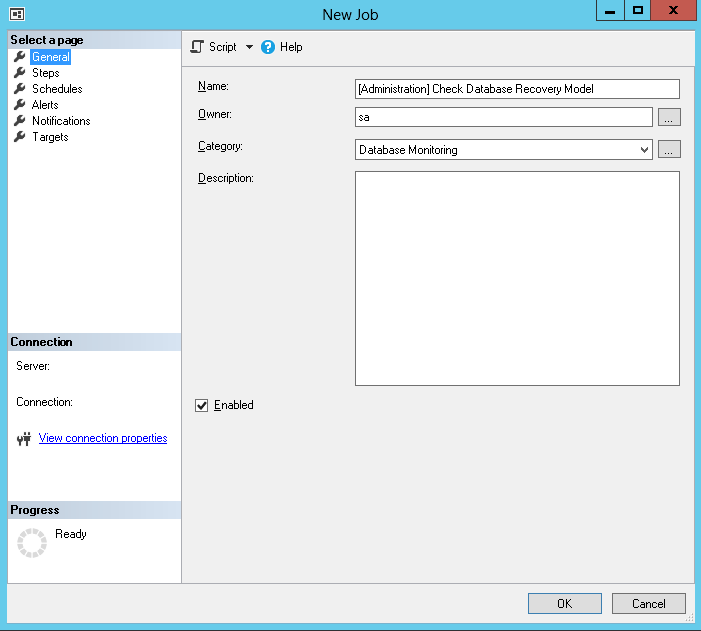Click the wrench icon beside Targets
Image resolution: width=701 pixels, height=631 pixels.
coord(20,137)
